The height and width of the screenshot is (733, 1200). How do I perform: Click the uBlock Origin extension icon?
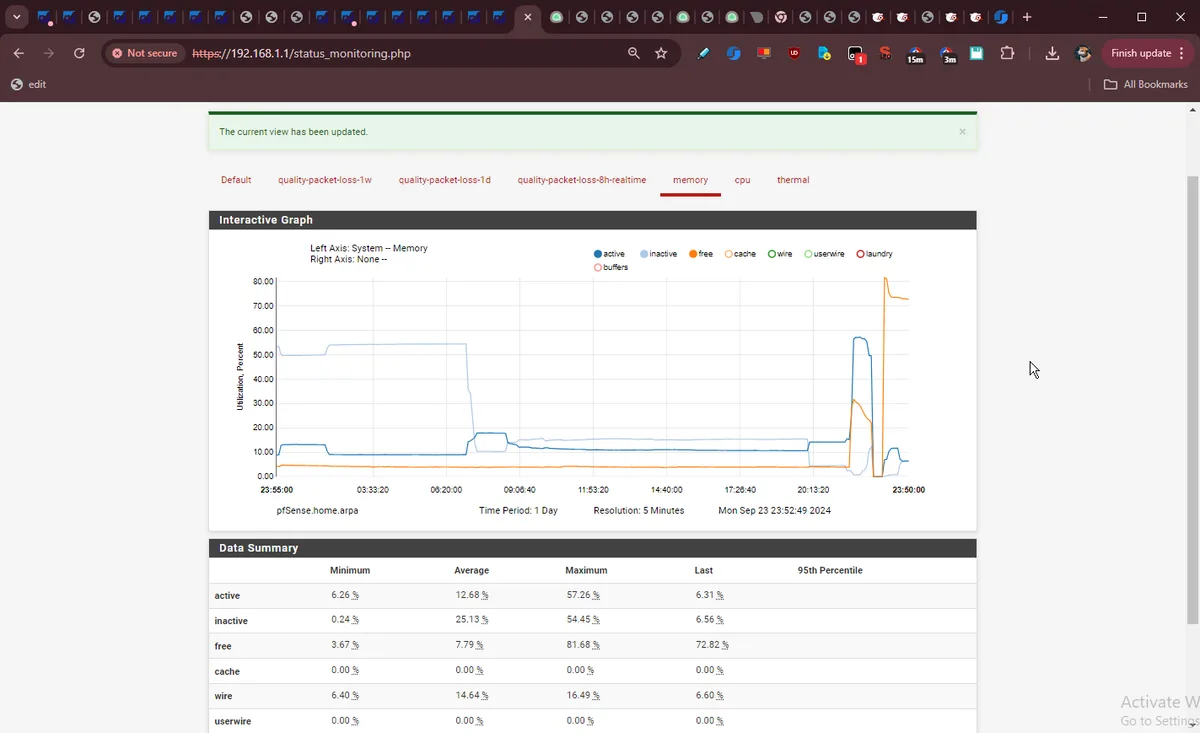[x=794, y=53]
